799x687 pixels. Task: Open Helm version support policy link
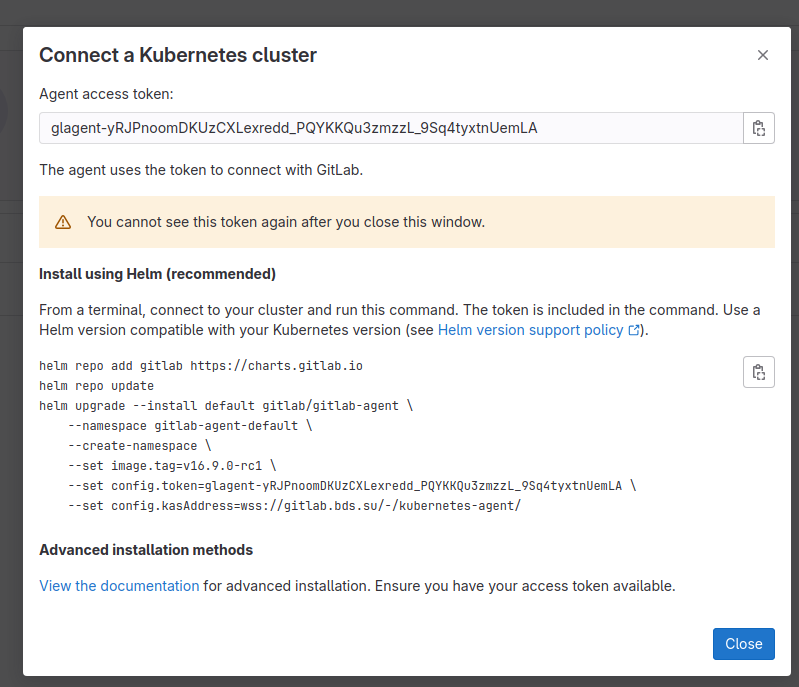(530, 330)
